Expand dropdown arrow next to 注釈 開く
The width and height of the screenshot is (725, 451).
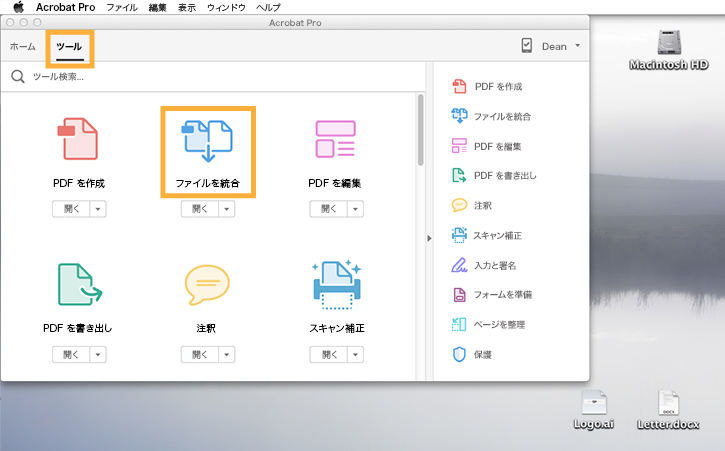[227, 355]
